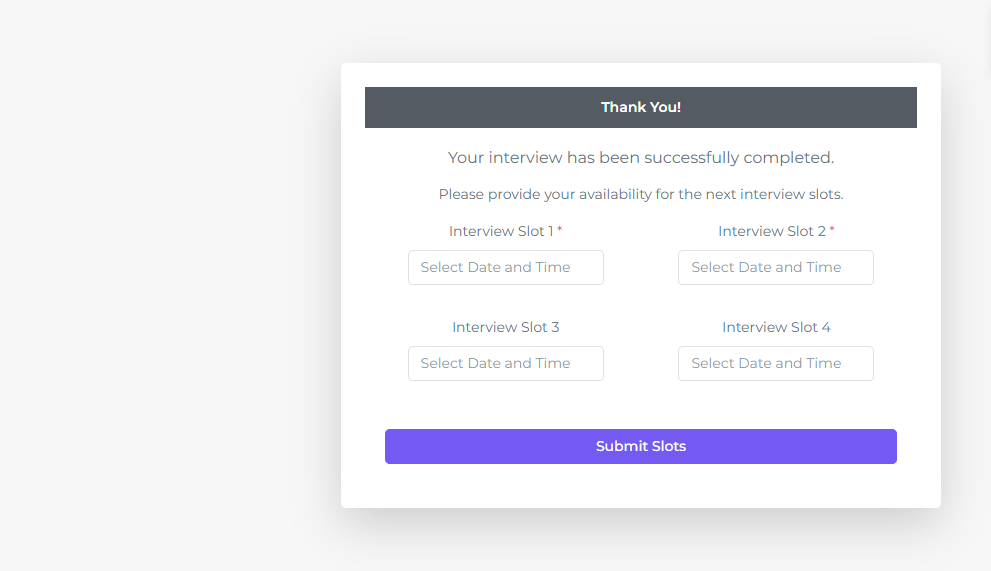Image resolution: width=991 pixels, height=571 pixels.
Task: Click the red asterisk beside Interview Slot 1
Action: [x=560, y=230]
